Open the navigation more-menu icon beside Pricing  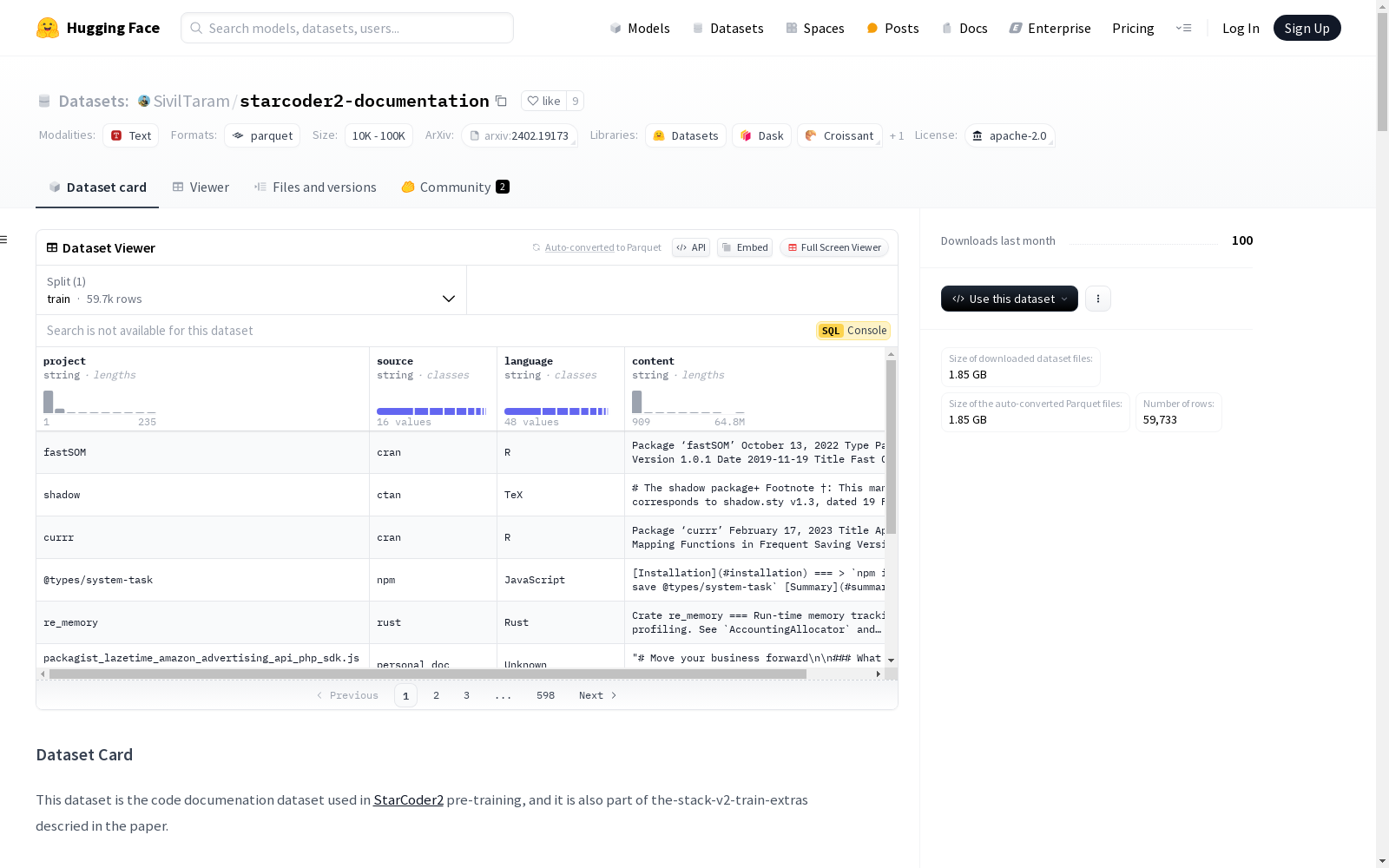tap(1183, 28)
